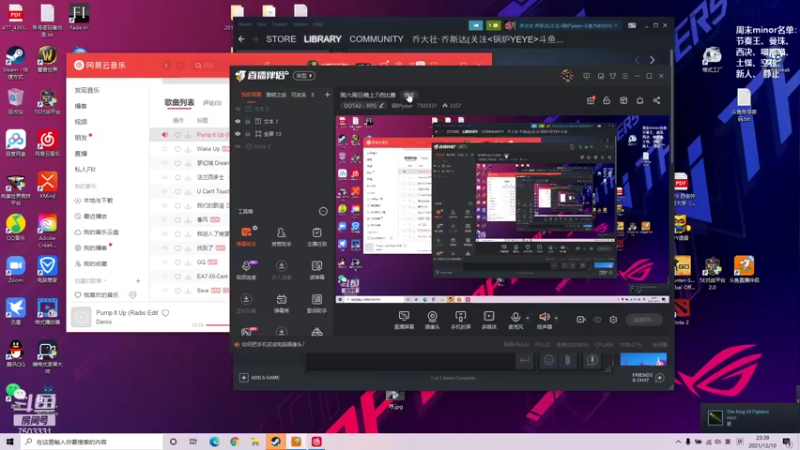This screenshot has width=800, height=450.
Task: Click ADD A GAME in Steam
Action: (x=259, y=378)
